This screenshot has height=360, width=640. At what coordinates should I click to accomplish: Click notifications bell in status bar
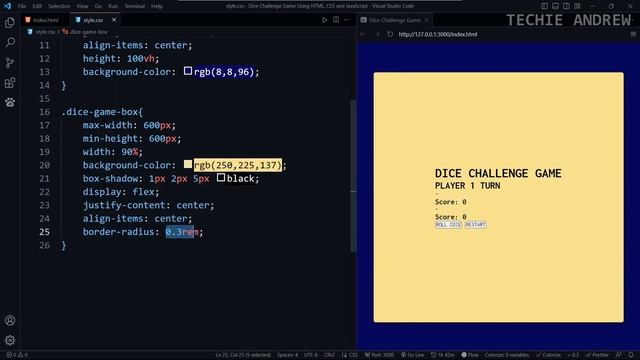[x=631, y=355]
